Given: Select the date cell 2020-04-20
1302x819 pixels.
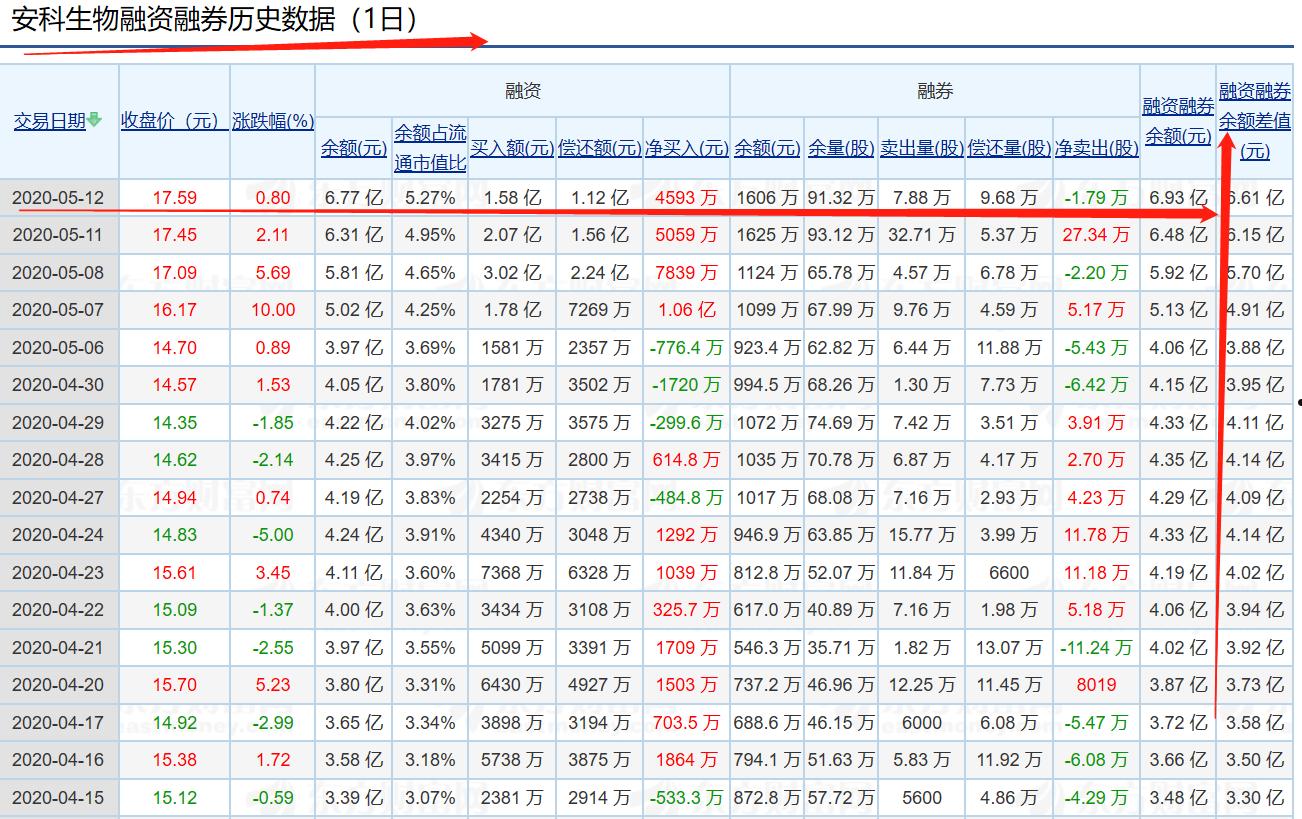Looking at the screenshot, I should pos(58,685).
